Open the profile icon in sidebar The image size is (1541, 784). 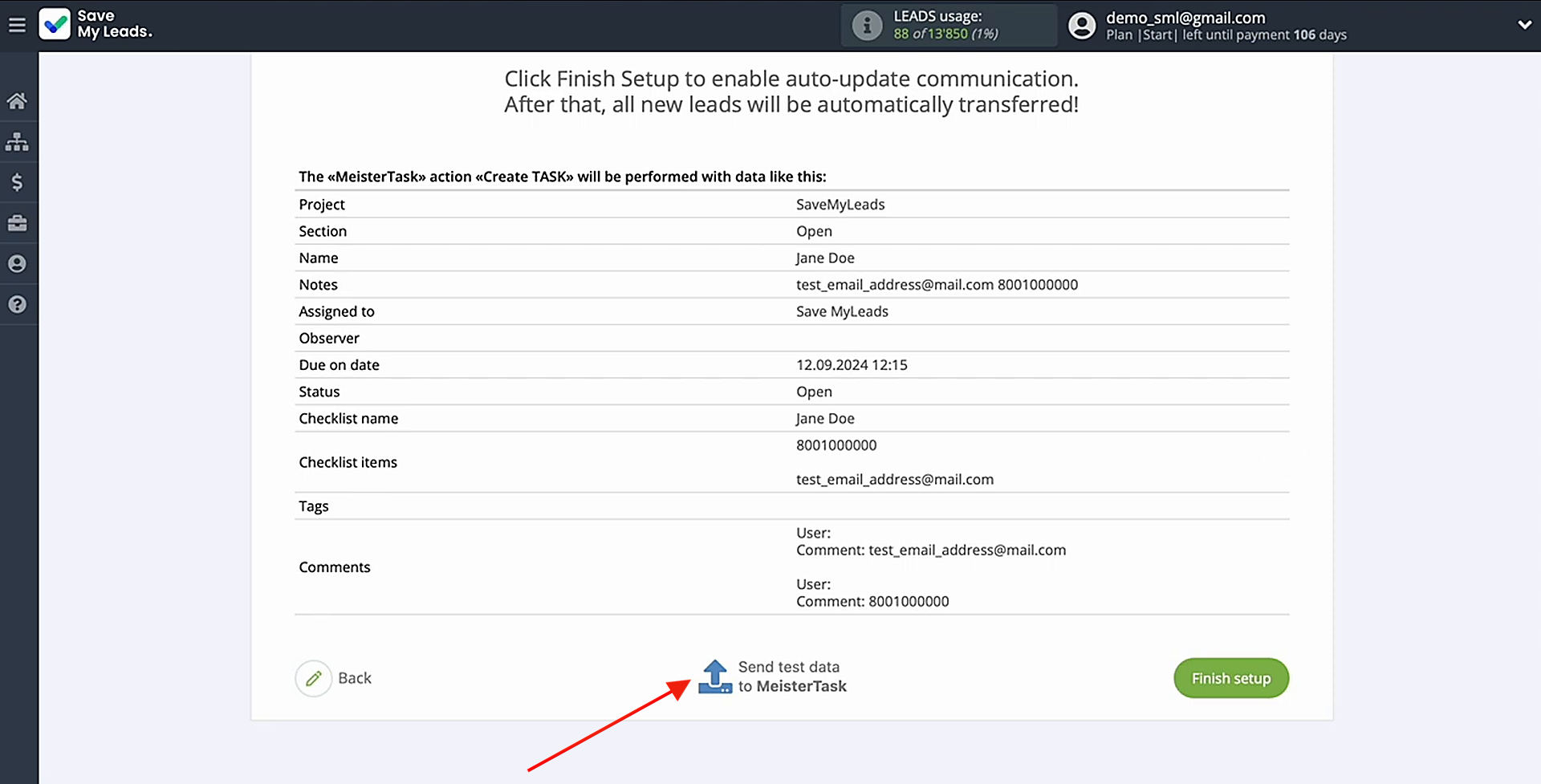[x=17, y=264]
